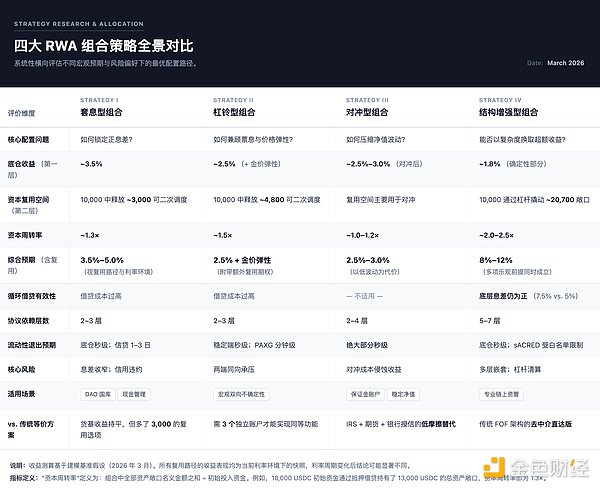The image size is (600, 489).
Task: Click the '2.5% + 金价弹性' combined return value
Action: click(x=242, y=260)
